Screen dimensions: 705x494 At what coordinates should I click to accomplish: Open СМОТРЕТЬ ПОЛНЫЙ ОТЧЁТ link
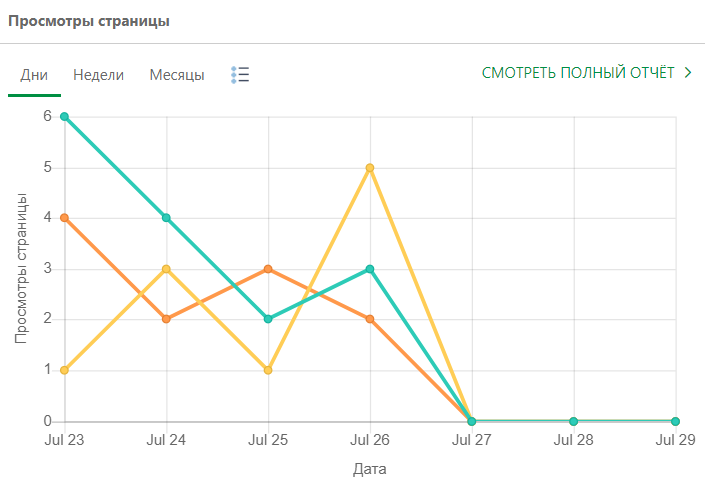[x=578, y=73]
